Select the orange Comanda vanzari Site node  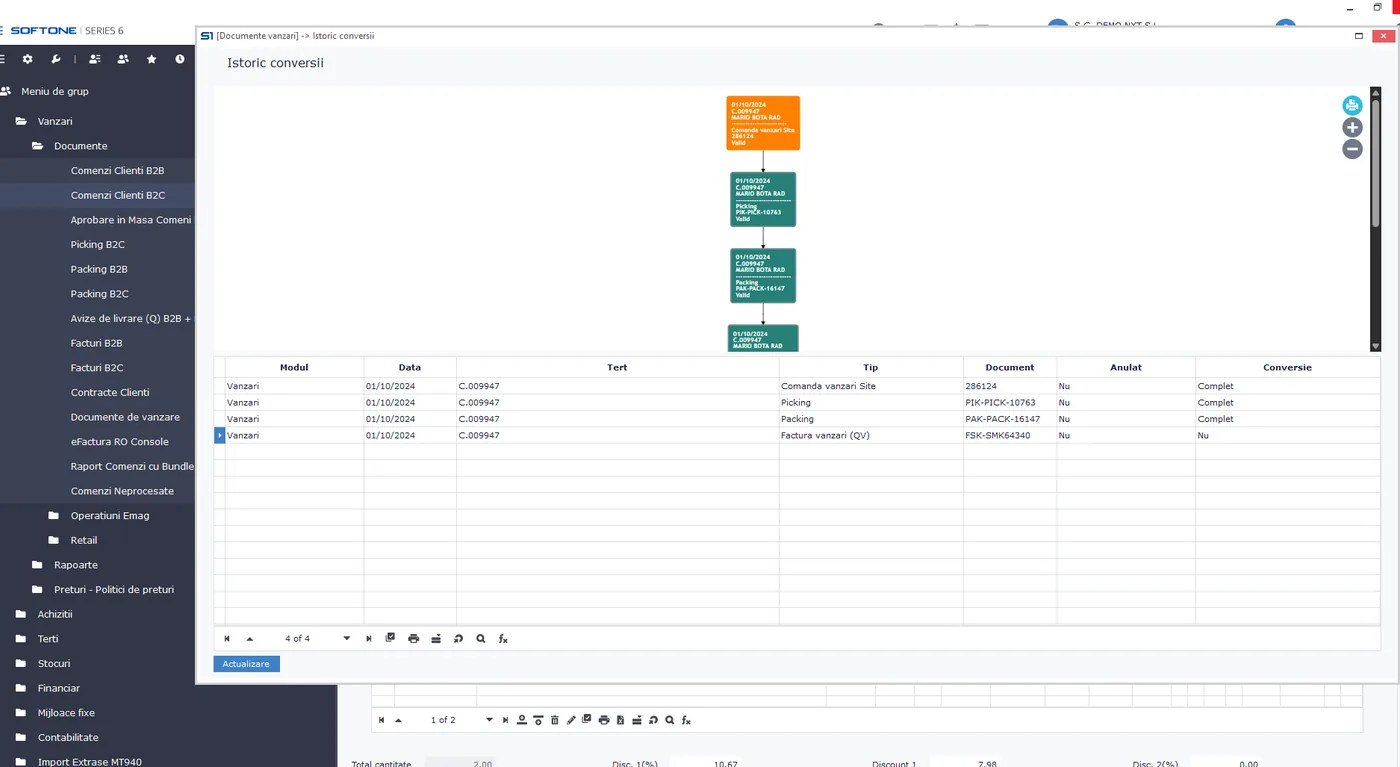click(763, 123)
